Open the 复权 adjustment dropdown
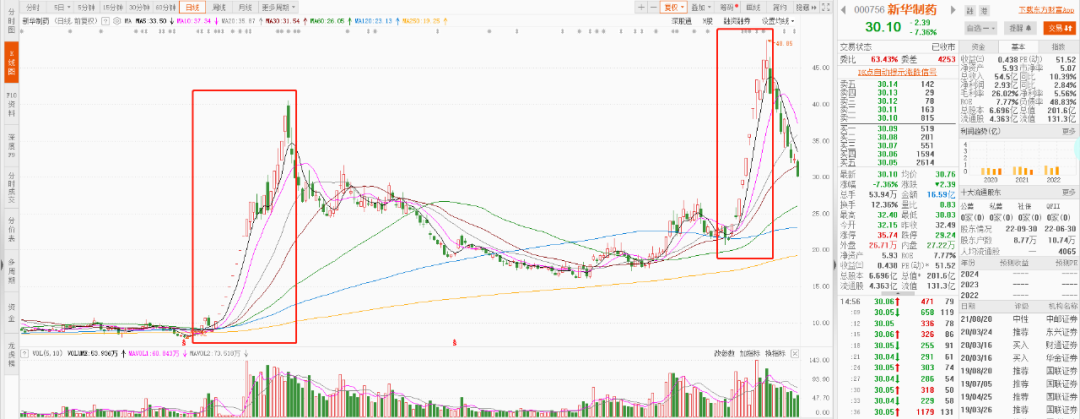The height and width of the screenshot is (419, 1080). (675, 6)
